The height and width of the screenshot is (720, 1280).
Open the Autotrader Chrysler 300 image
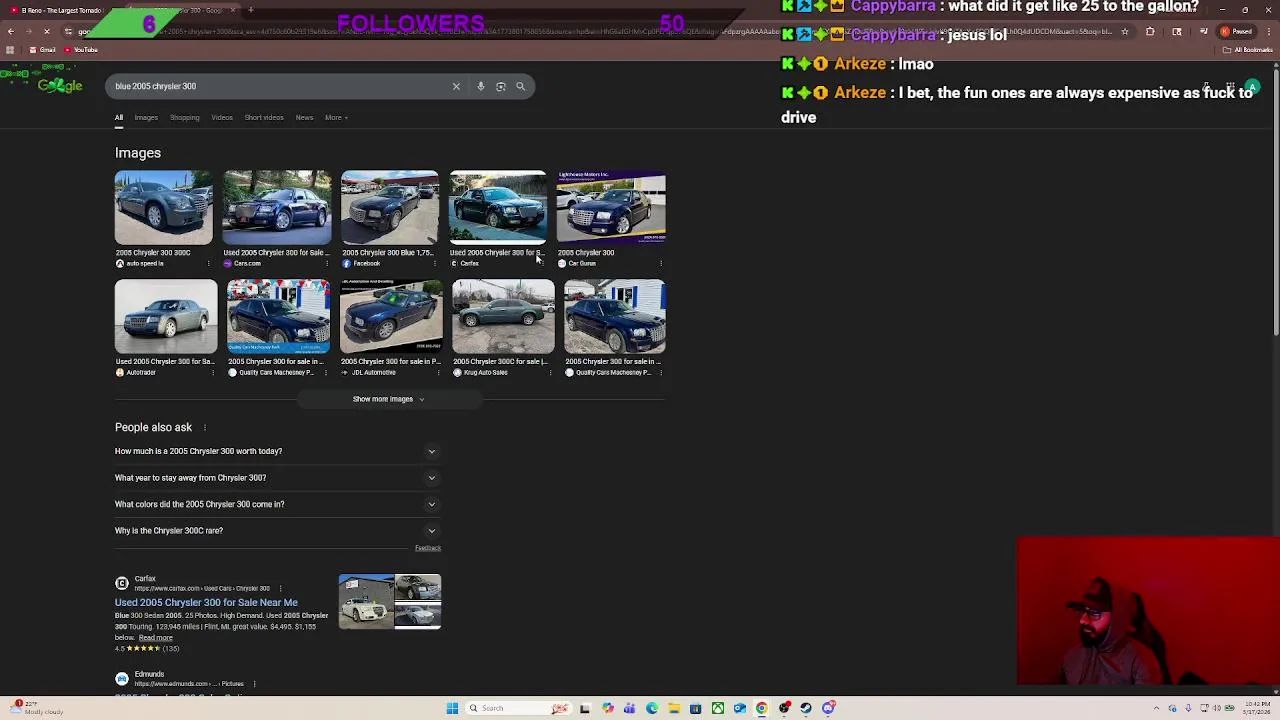[165, 317]
